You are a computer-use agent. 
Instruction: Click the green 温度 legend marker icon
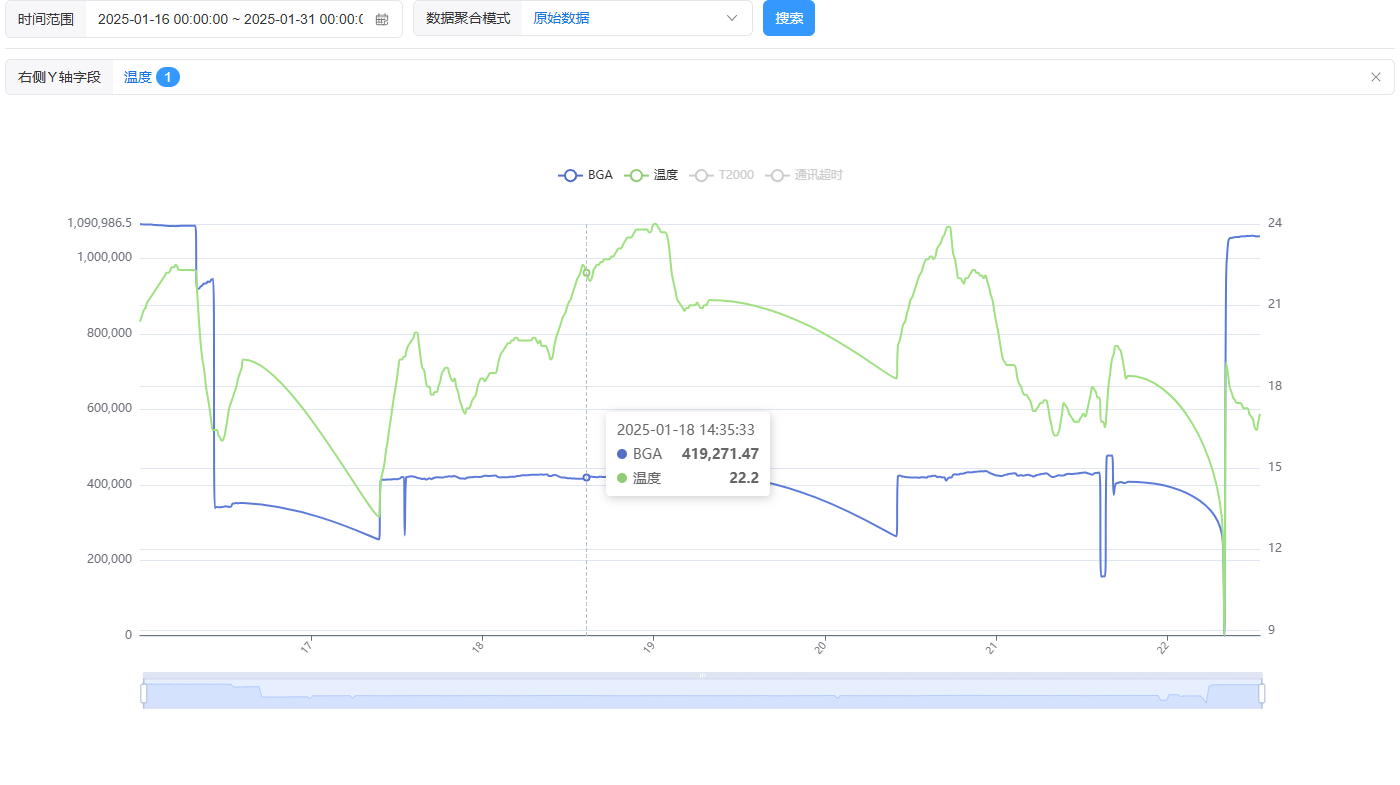tap(637, 175)
